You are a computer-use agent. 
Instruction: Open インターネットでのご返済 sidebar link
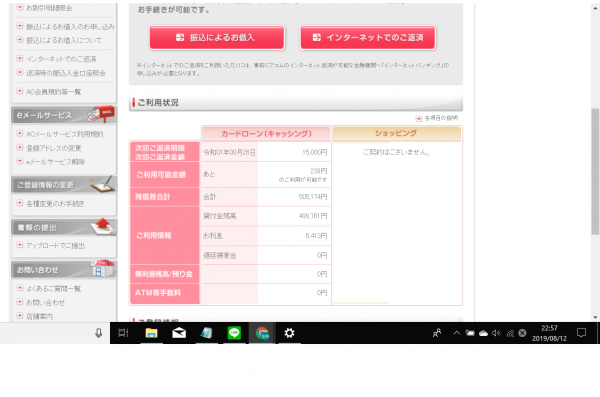pos(61,59)
